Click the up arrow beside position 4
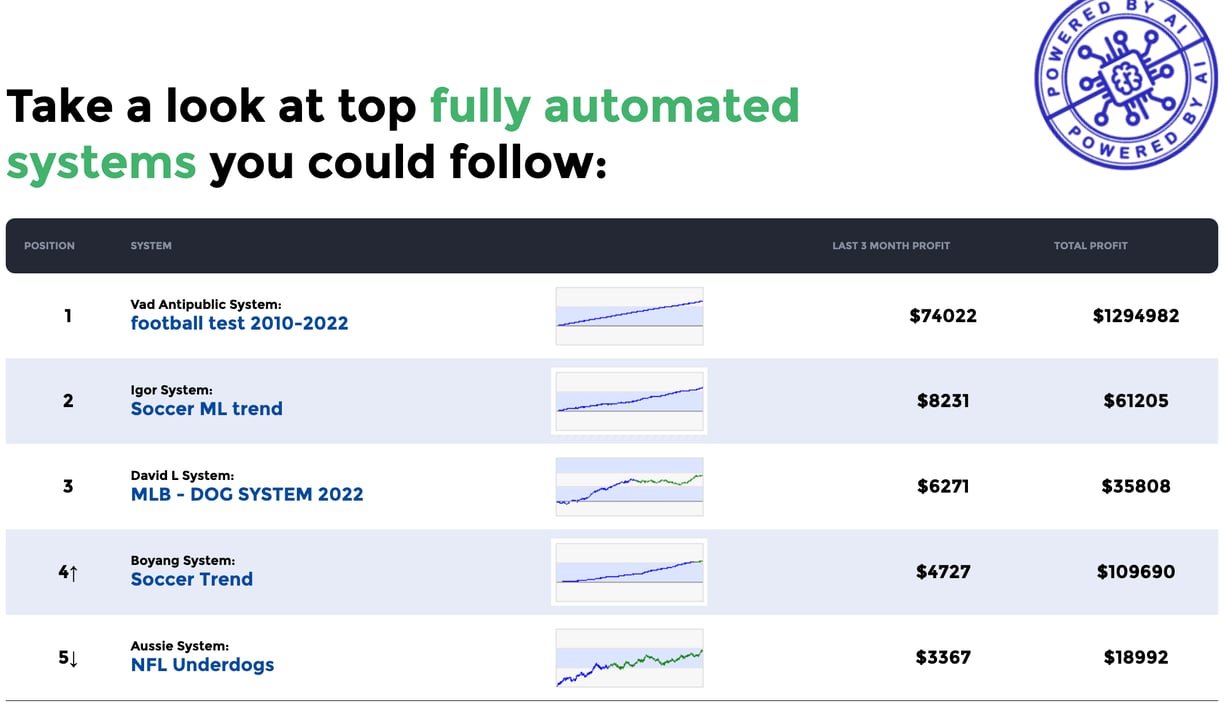Screen dimensions: 1224x705 click(73, 572)
